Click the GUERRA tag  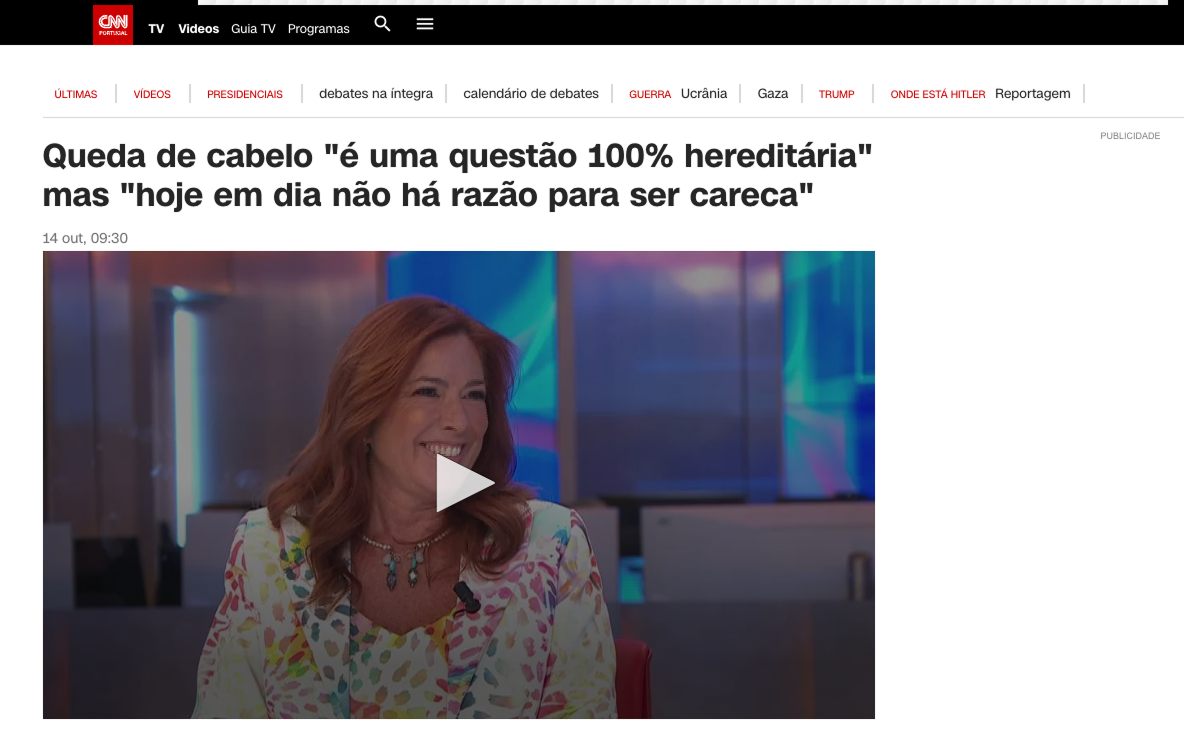650,94
